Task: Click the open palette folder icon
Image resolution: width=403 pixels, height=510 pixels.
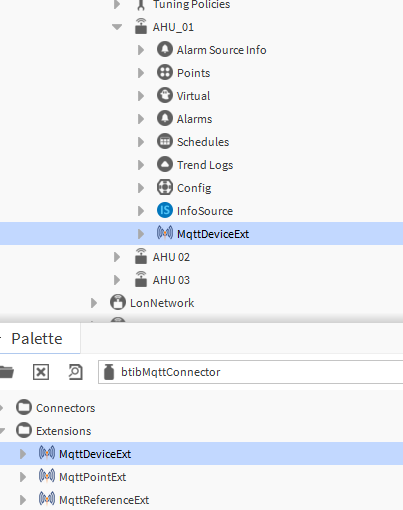Action: tap(7, 372)
